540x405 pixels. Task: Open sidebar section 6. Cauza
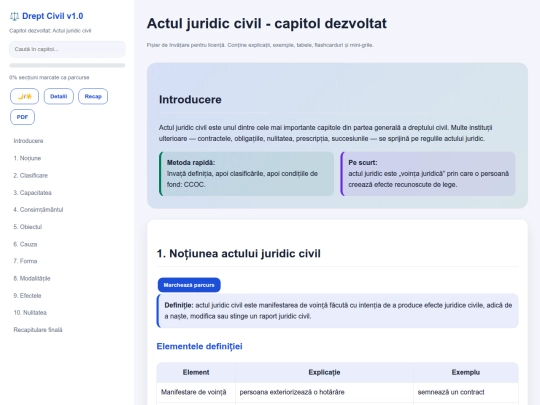coord(25,244)
